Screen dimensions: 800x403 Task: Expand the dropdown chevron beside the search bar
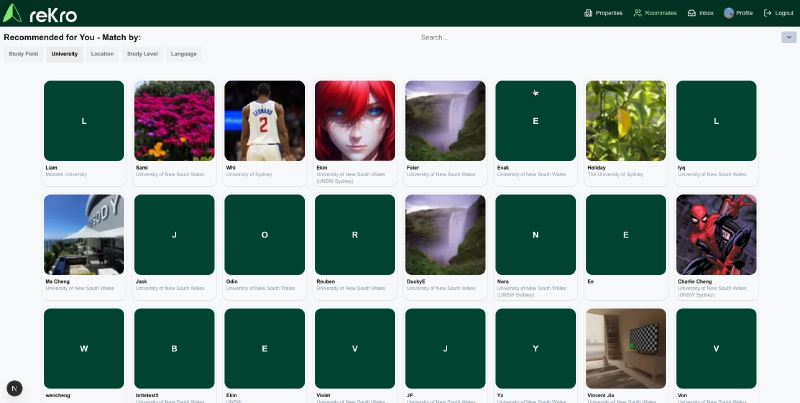789,37
